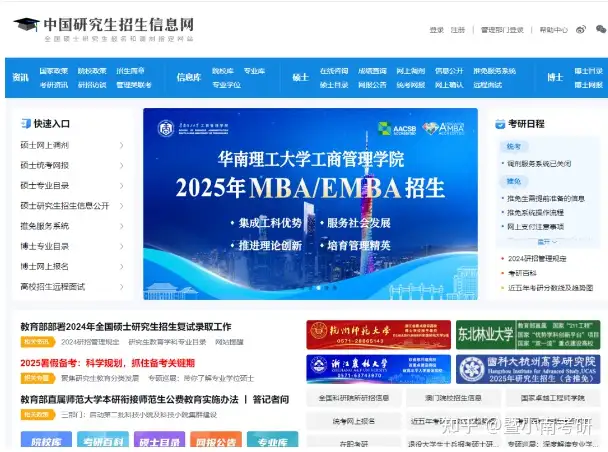
Task: Expand the 考研日程 list with 展开
Action: (547, 242)
